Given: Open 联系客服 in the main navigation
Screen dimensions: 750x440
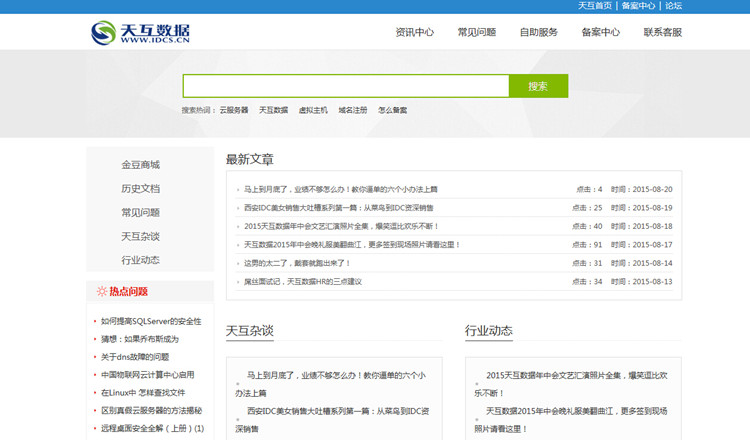Looking at the screenshot, I should tap(662, 32).
